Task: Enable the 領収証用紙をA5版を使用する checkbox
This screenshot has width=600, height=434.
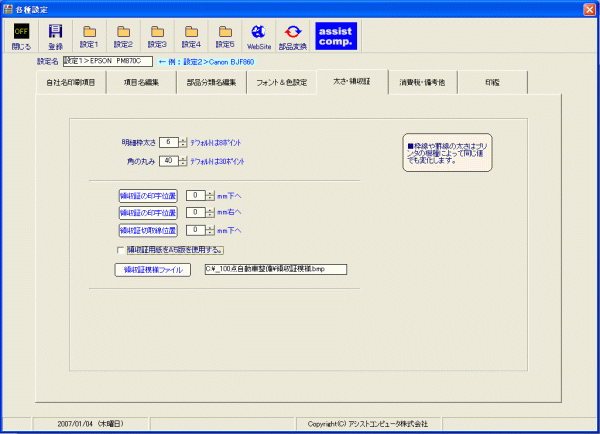Action: coord(121,250)
